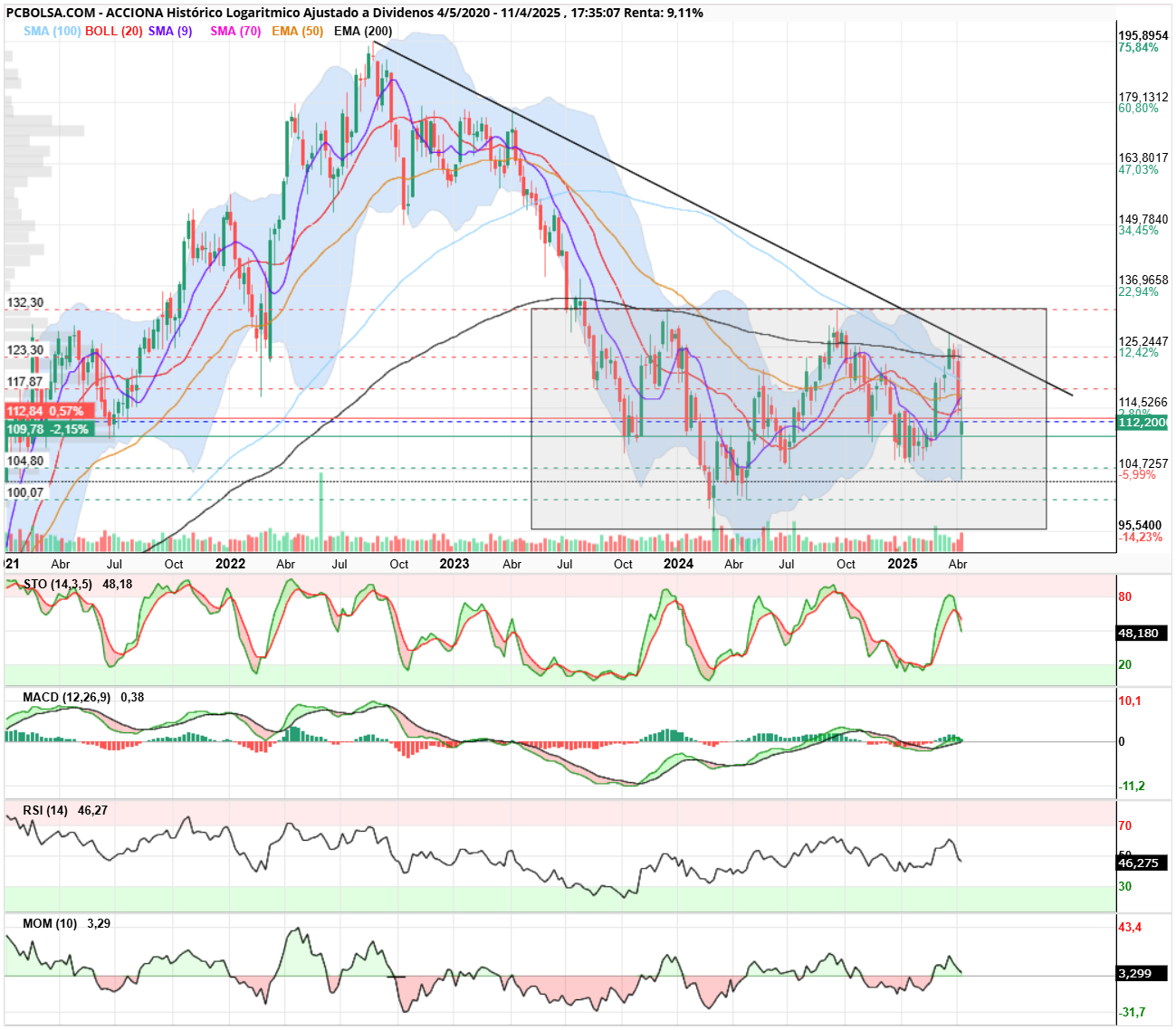
Task: Click the 114,5266 price axis value
Action: tap(1143, 402)
